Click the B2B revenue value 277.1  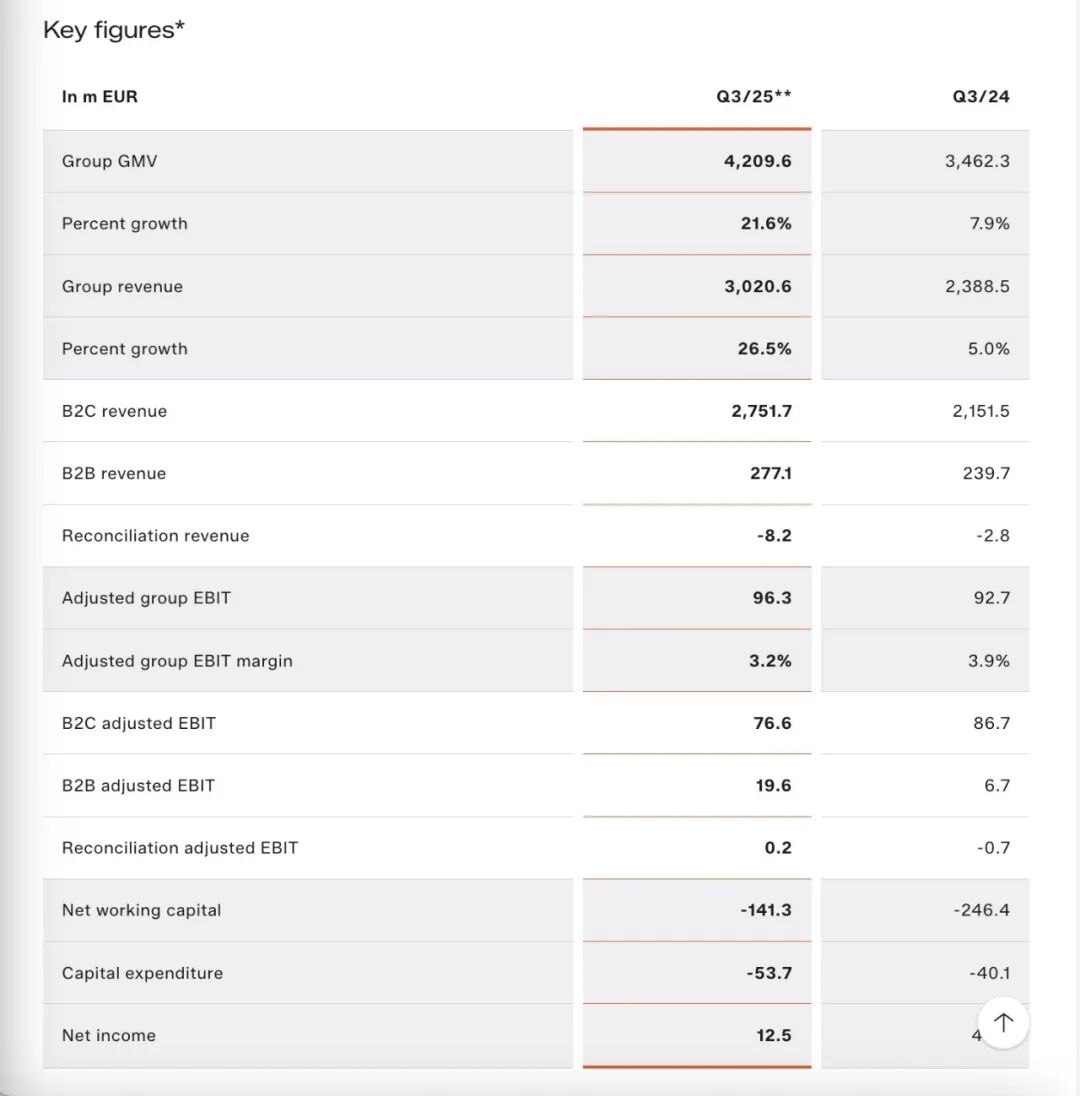point(770,473)
